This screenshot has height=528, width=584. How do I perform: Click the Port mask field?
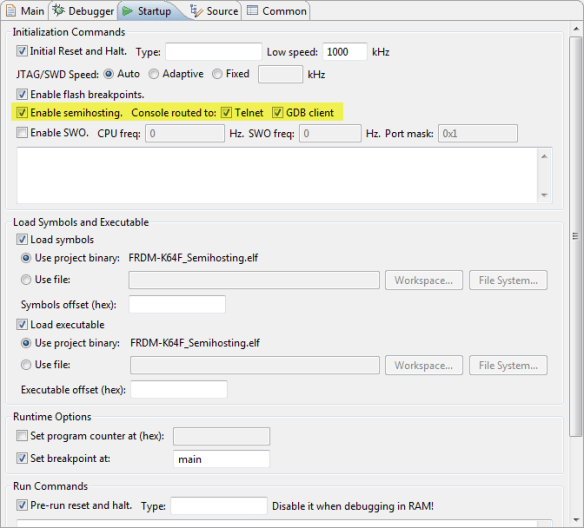(x=478, y=133)
